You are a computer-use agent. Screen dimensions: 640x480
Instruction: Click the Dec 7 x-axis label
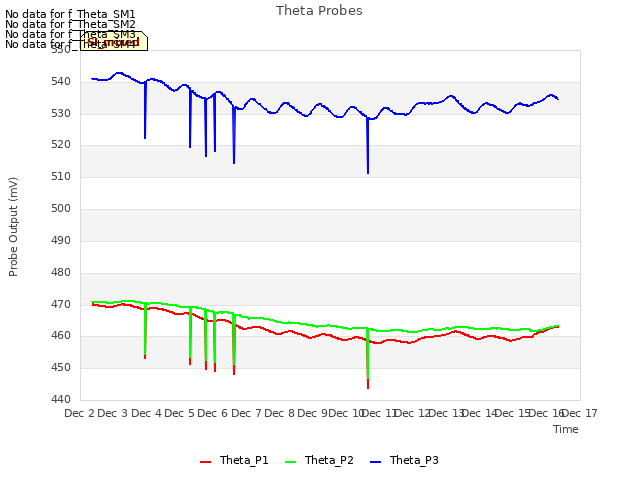(x=246, y=413)
